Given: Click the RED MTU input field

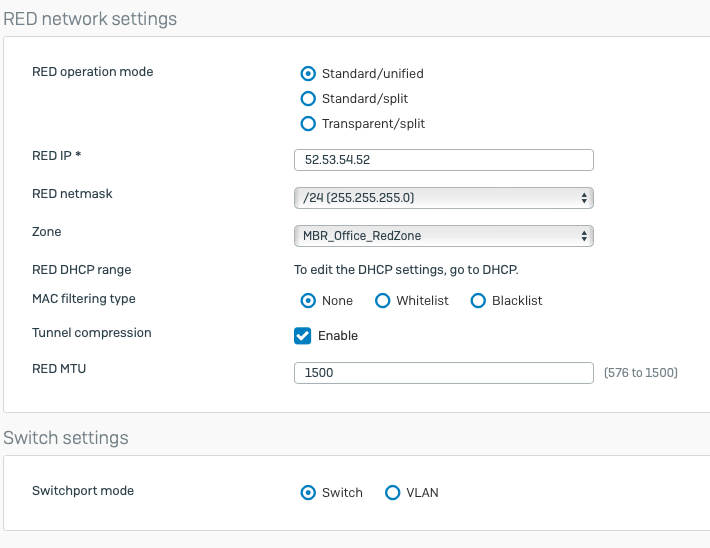Looking at the screenshot, I should 444,373.
